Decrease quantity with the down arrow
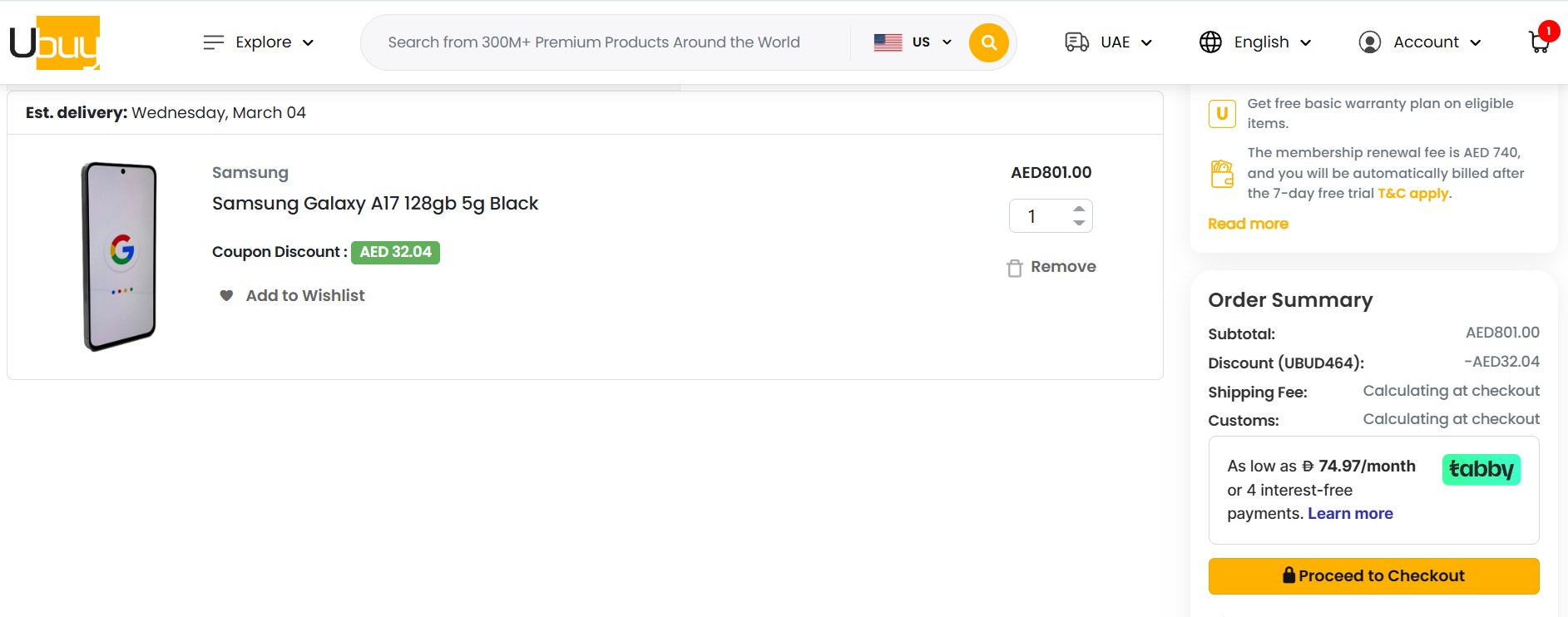 coord(1079,223)
